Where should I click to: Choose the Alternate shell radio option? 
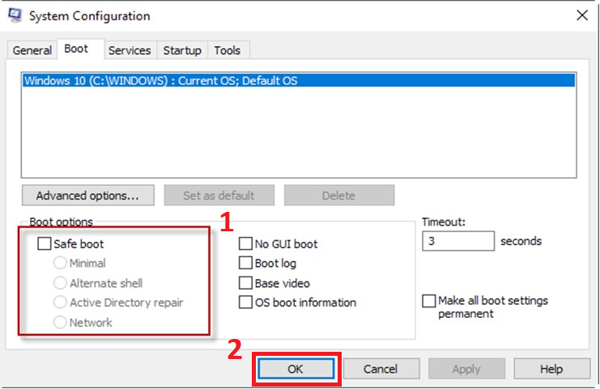60,283
